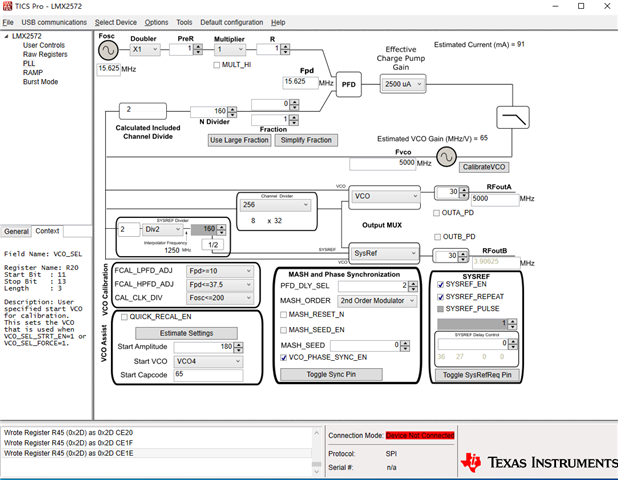Screen dimensions: 618x480
Task: Click the Fosc oscillator symbol
Action: (108, 50)
